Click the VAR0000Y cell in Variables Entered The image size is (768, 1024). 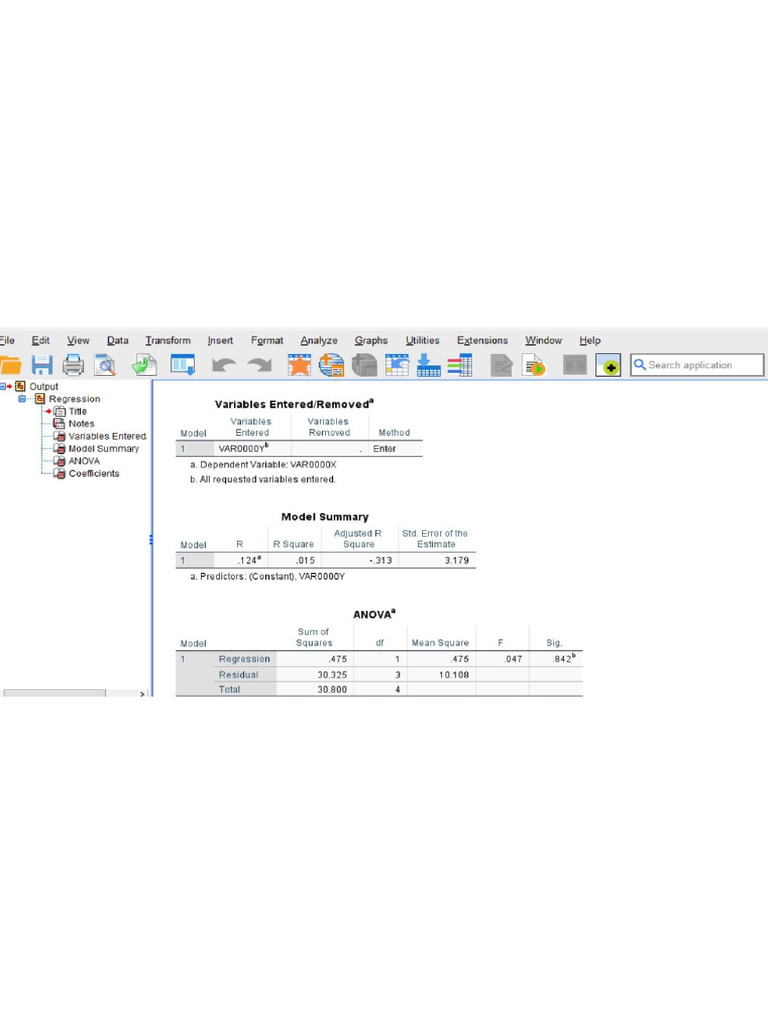(x=253, y=449)
